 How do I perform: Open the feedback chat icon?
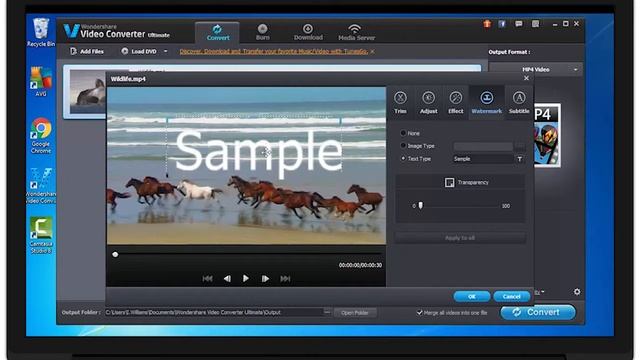(x=519, y=24)
